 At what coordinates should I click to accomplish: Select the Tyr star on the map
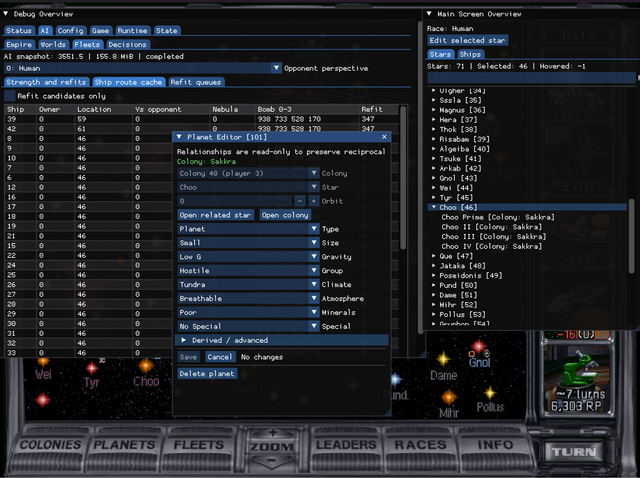tap(92, 369)
